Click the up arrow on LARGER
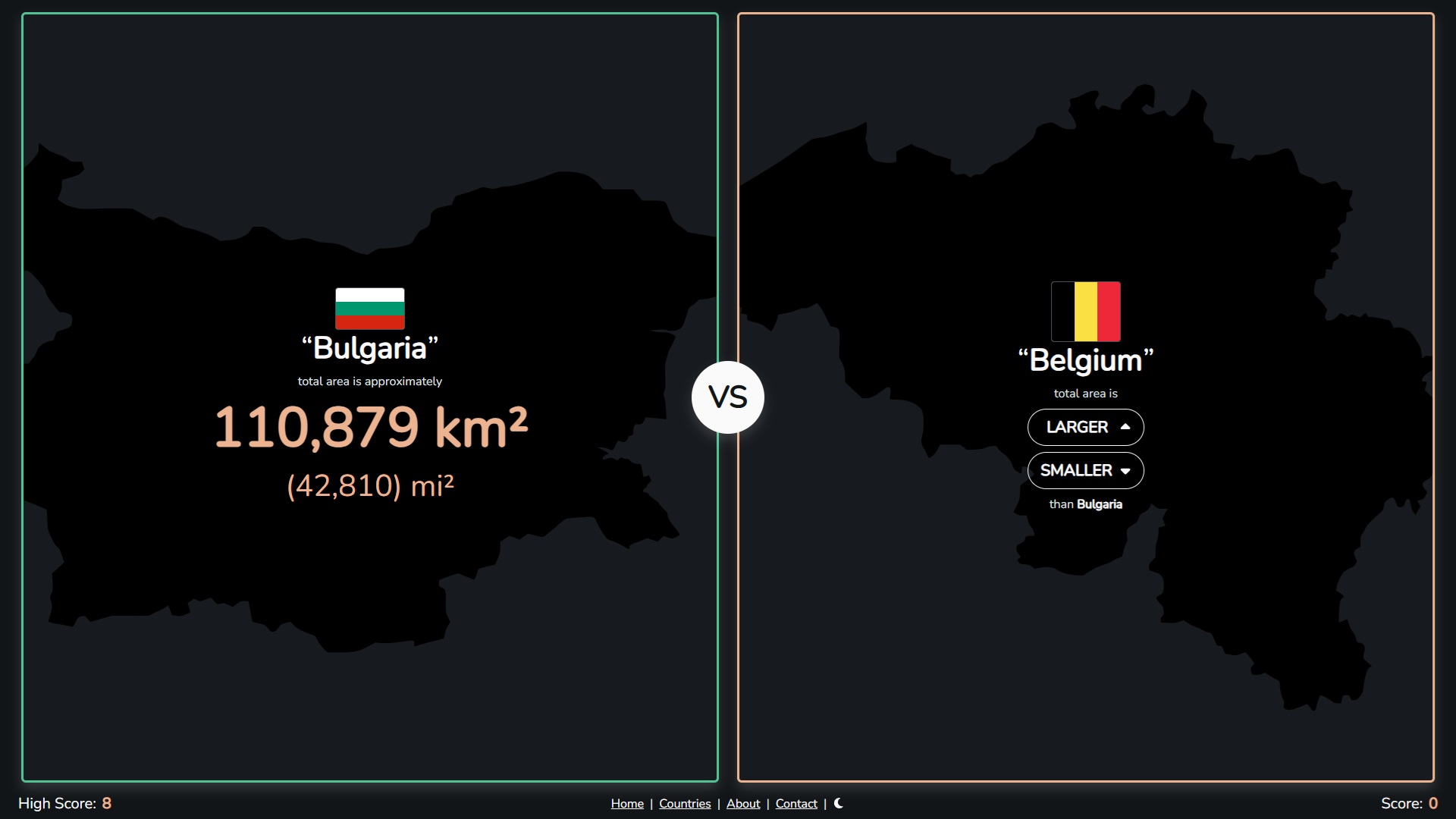This screenshot has width=1456, height=819. 1125,427
